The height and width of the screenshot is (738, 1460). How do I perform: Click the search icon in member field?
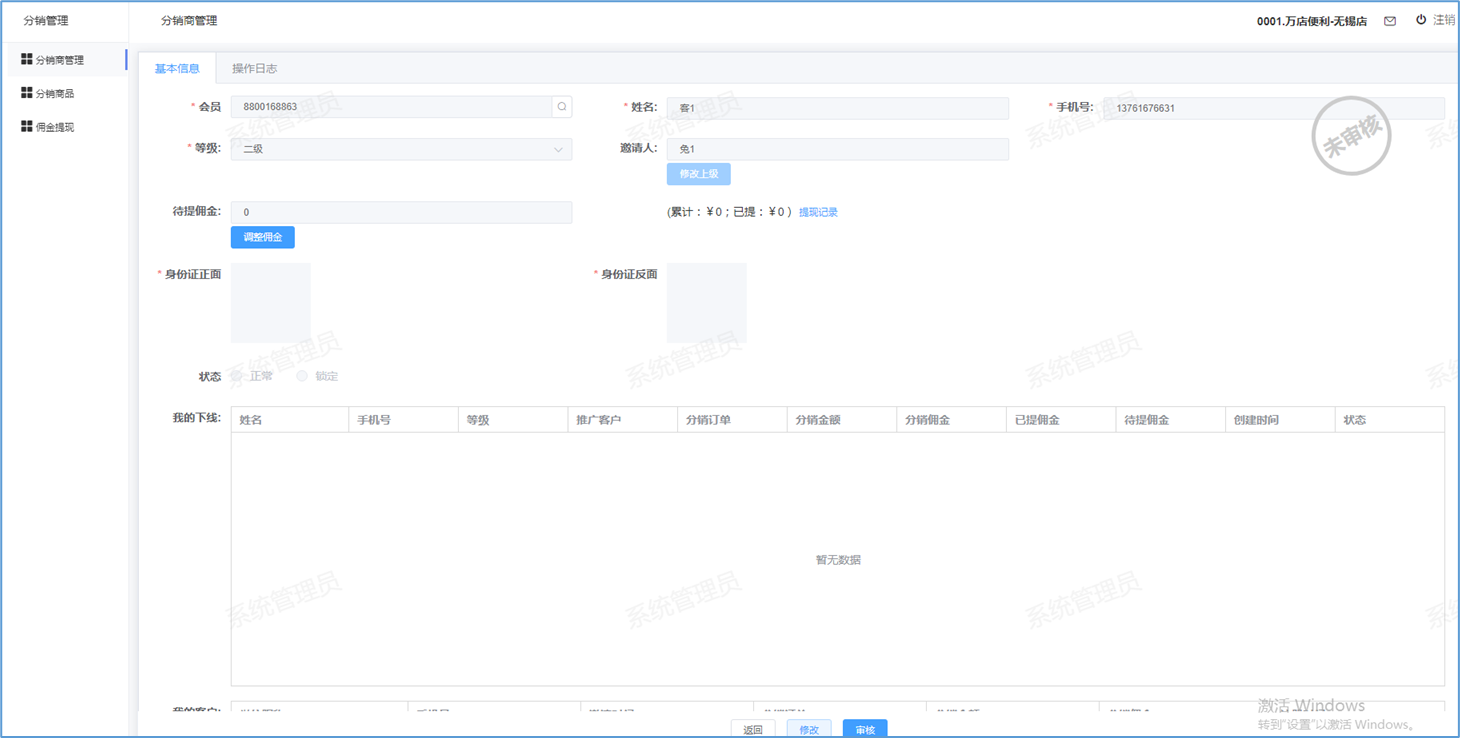[x=562, y=107]
